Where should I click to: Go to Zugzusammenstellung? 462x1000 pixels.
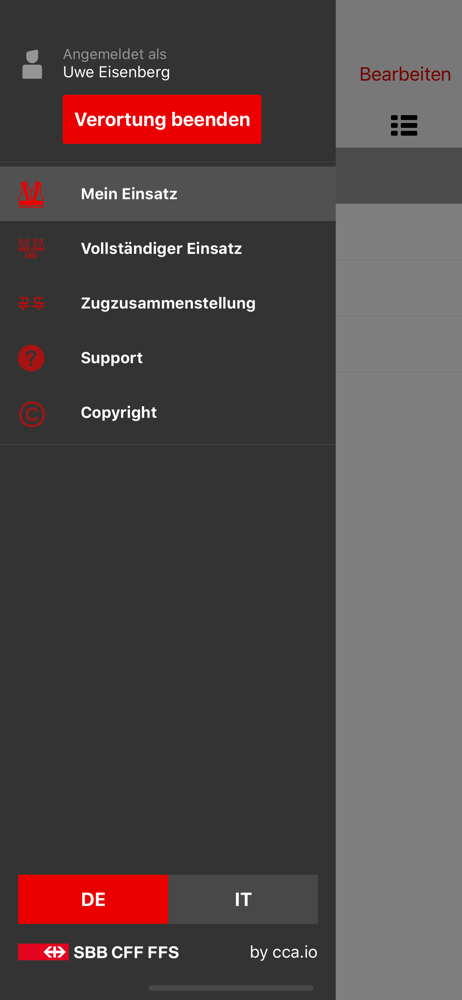(x=168, y=304)
